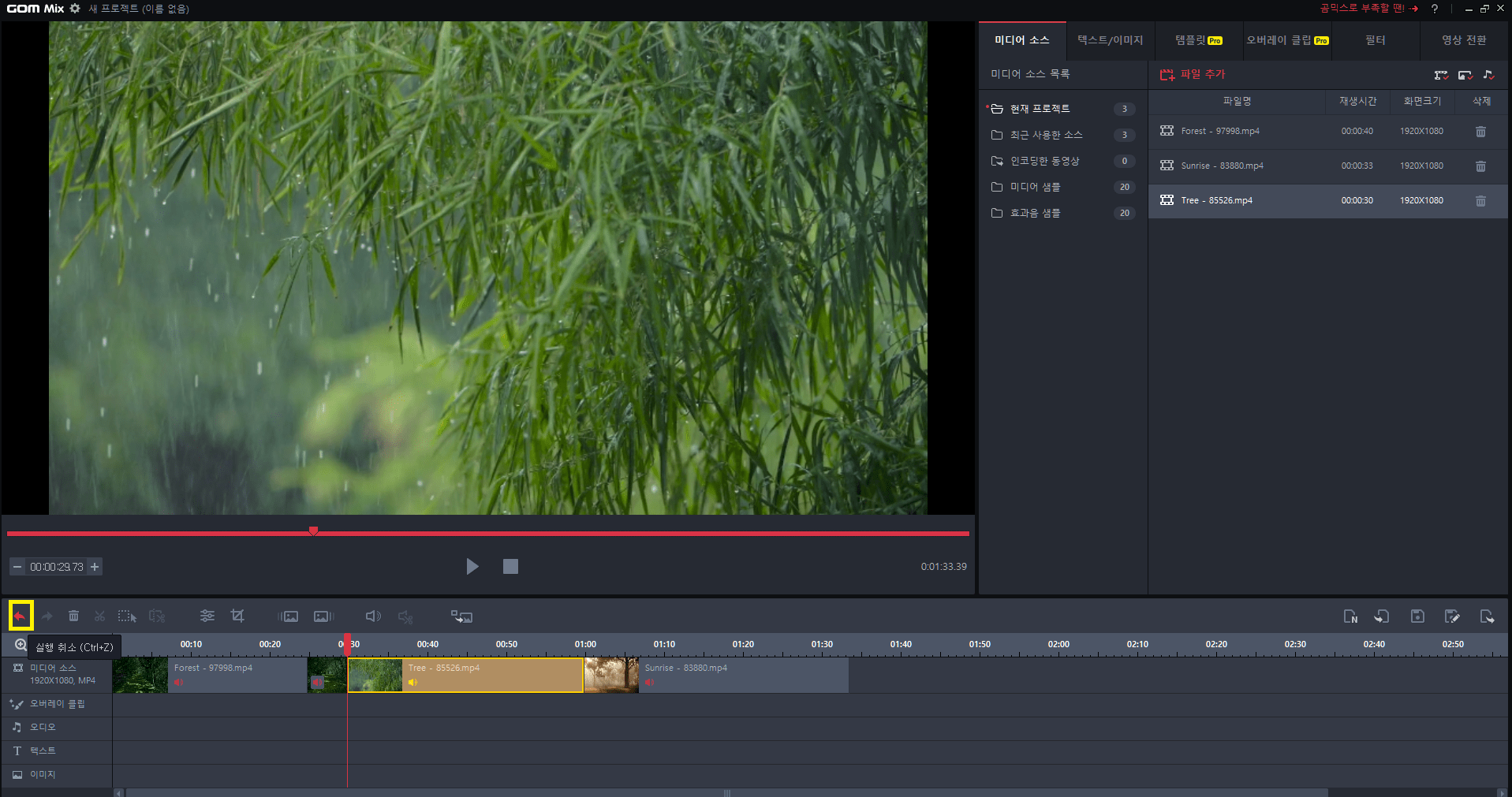Switch to the 텍스트/이미지 tab
Viewport: 1512px width, 797px height.
pos(1111,40)
